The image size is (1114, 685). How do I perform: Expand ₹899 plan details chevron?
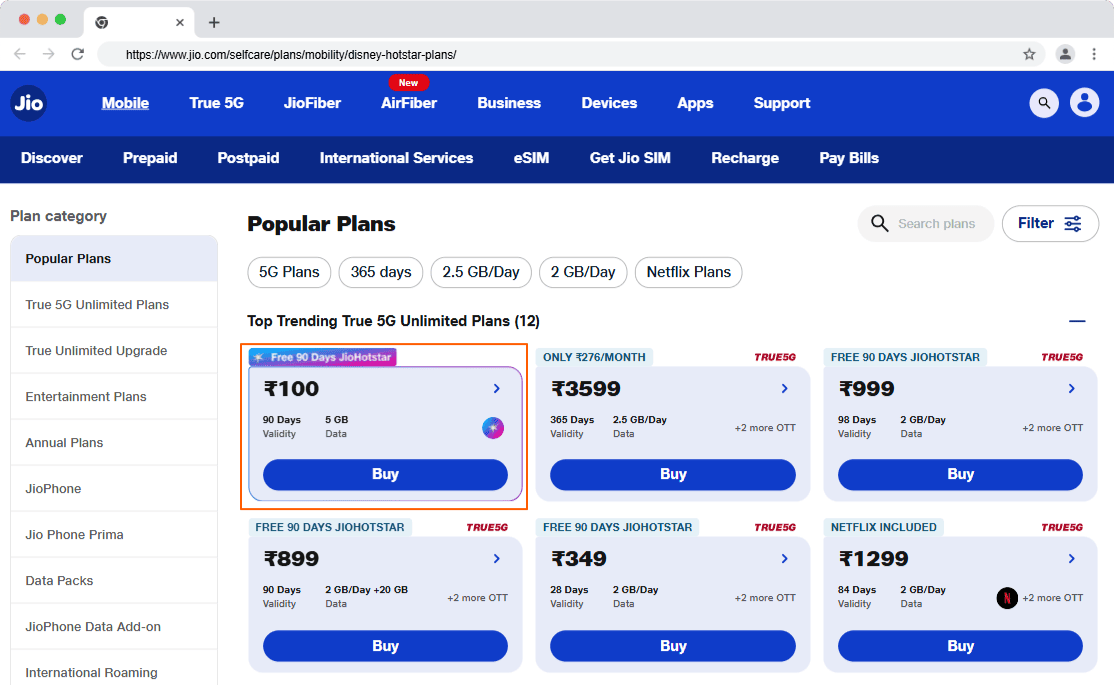[497, 559]
